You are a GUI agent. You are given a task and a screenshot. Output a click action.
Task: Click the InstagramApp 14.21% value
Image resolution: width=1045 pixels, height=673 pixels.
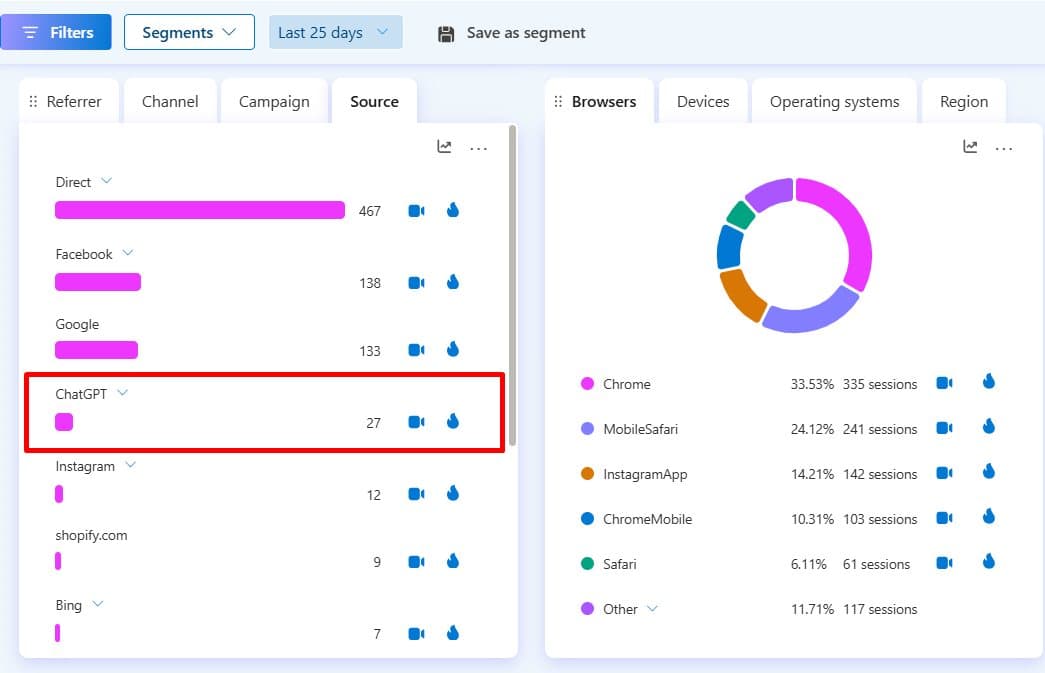pyautogui.click(x=812, y=474)
